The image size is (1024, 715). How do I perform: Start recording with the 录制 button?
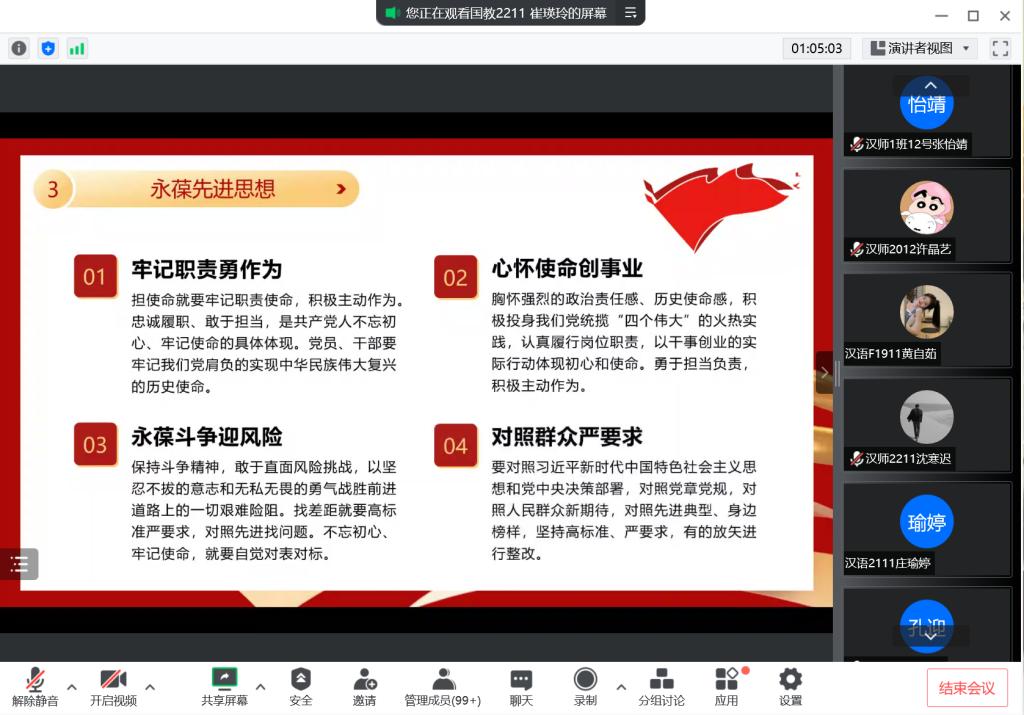tap(585, 686)
